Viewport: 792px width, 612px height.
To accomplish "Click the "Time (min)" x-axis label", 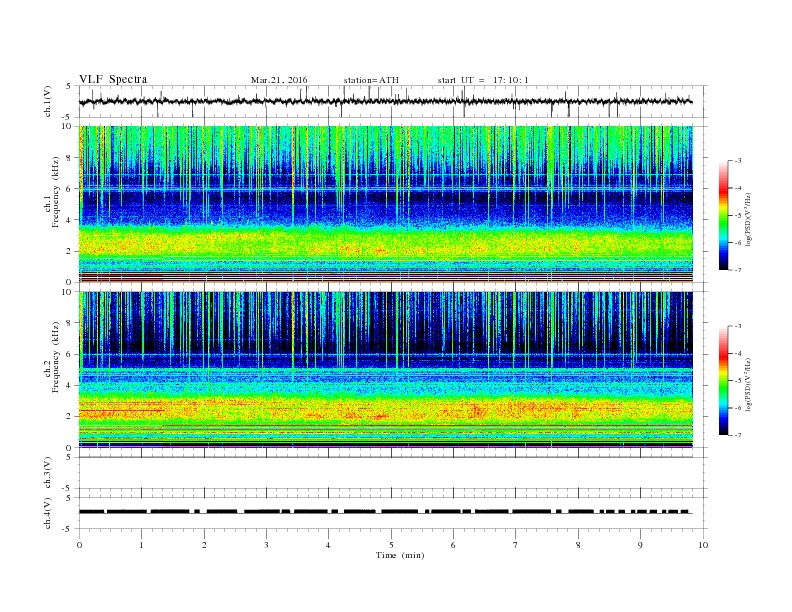I will [400, 555].
